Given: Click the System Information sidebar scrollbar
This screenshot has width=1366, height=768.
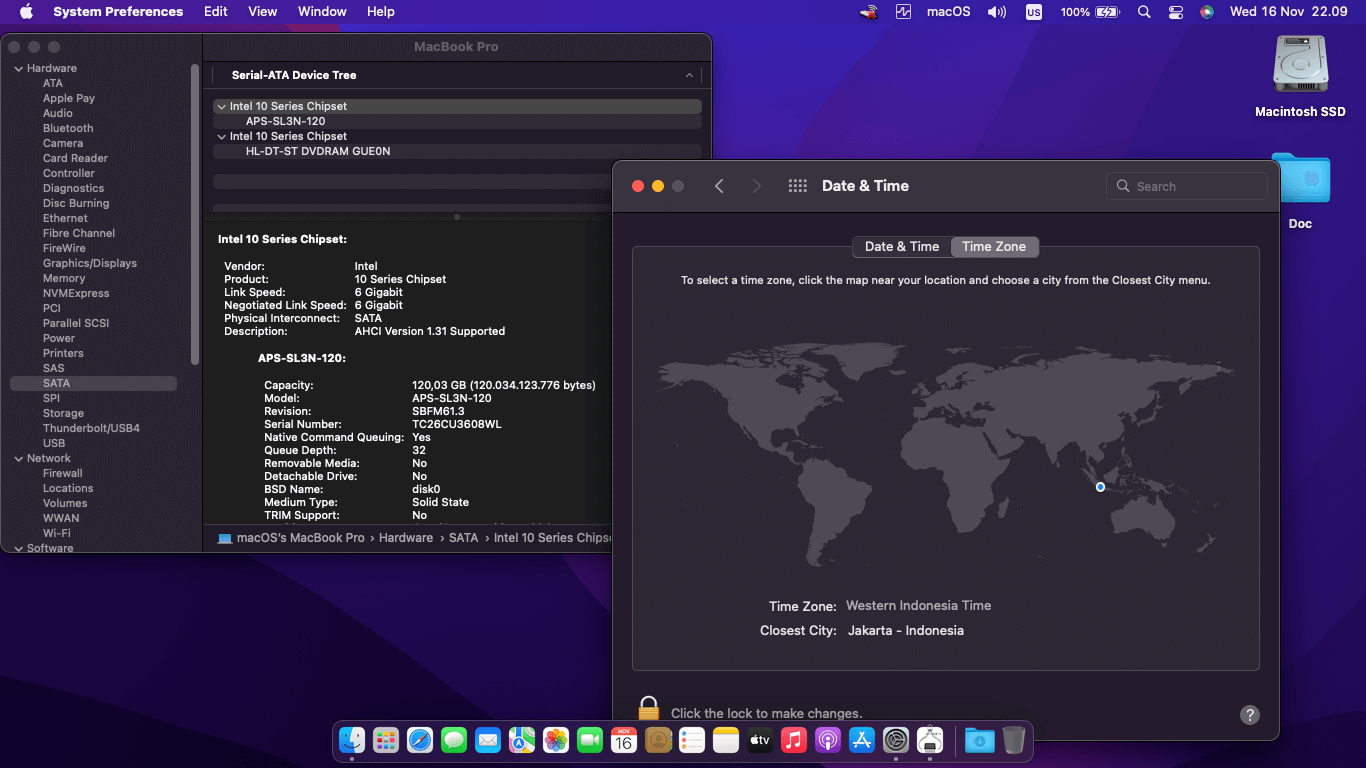Looking at the screenshot, I should click(195, 213).
